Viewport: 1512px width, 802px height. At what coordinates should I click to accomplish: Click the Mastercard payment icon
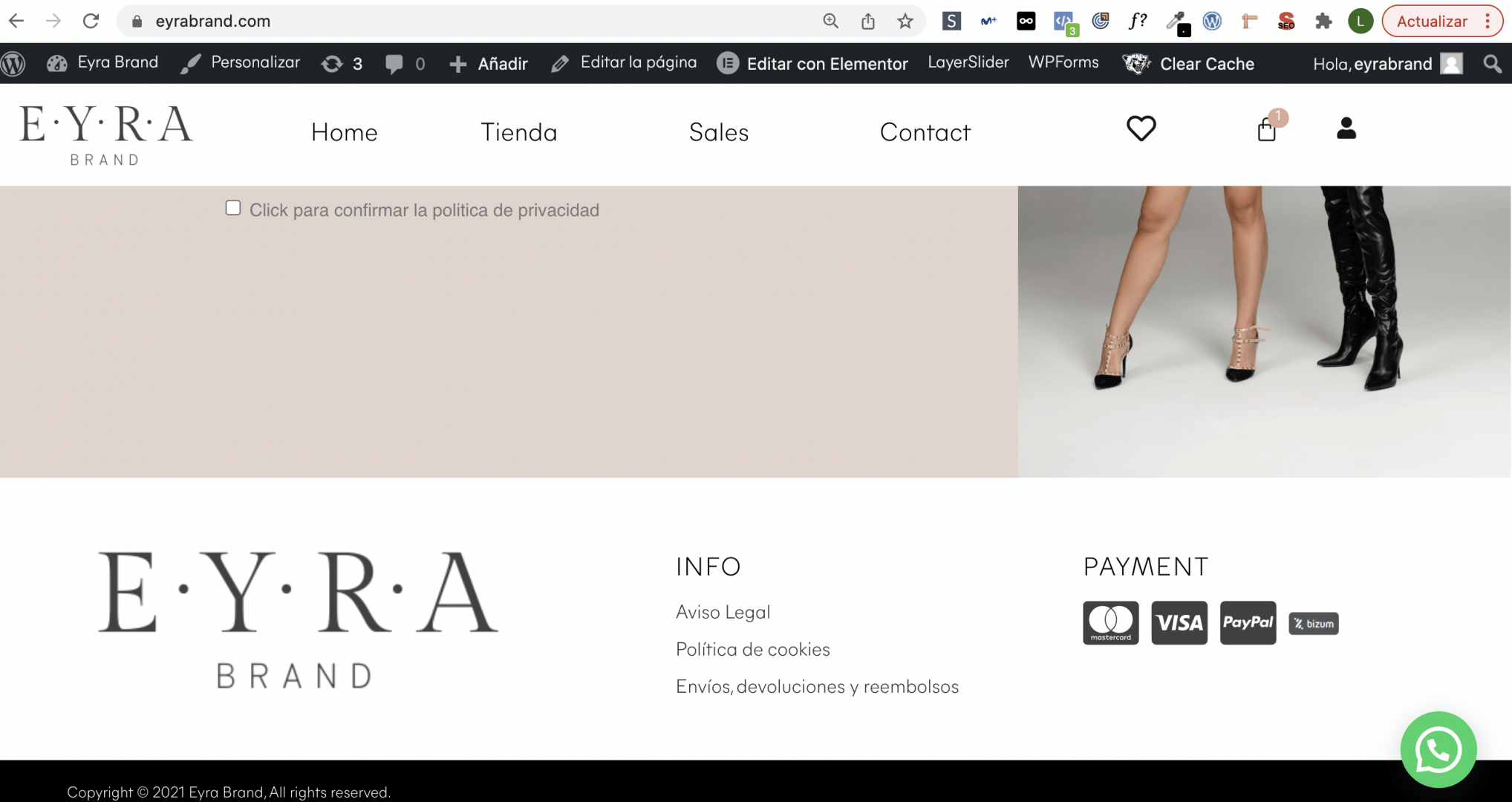coord(1110,622)
